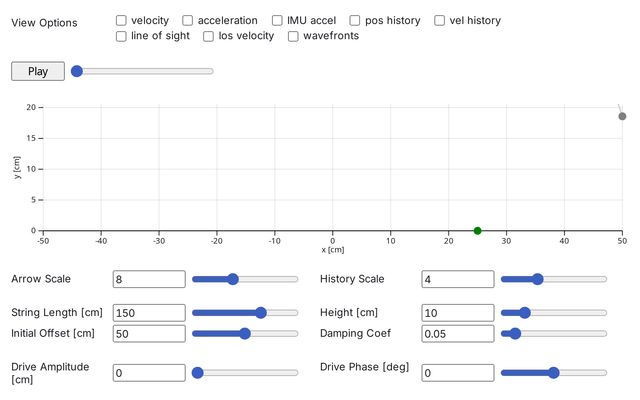Adjust the Arrow Scale slider

click(245, 279)
